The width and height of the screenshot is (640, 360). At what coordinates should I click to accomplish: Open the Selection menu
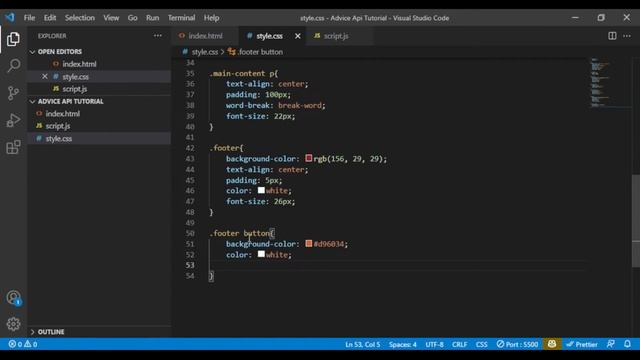[x=80, y=18]
